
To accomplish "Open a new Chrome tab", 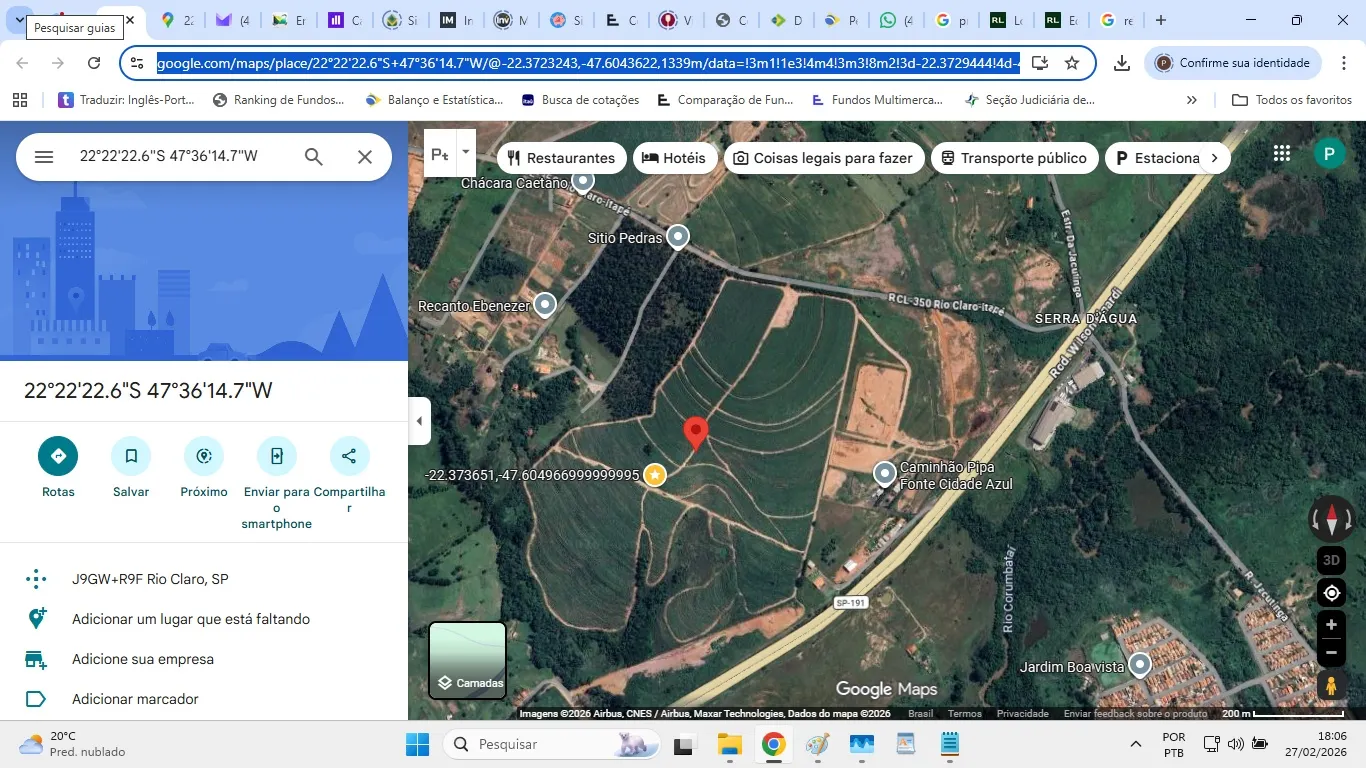I will click(1160, 20).
